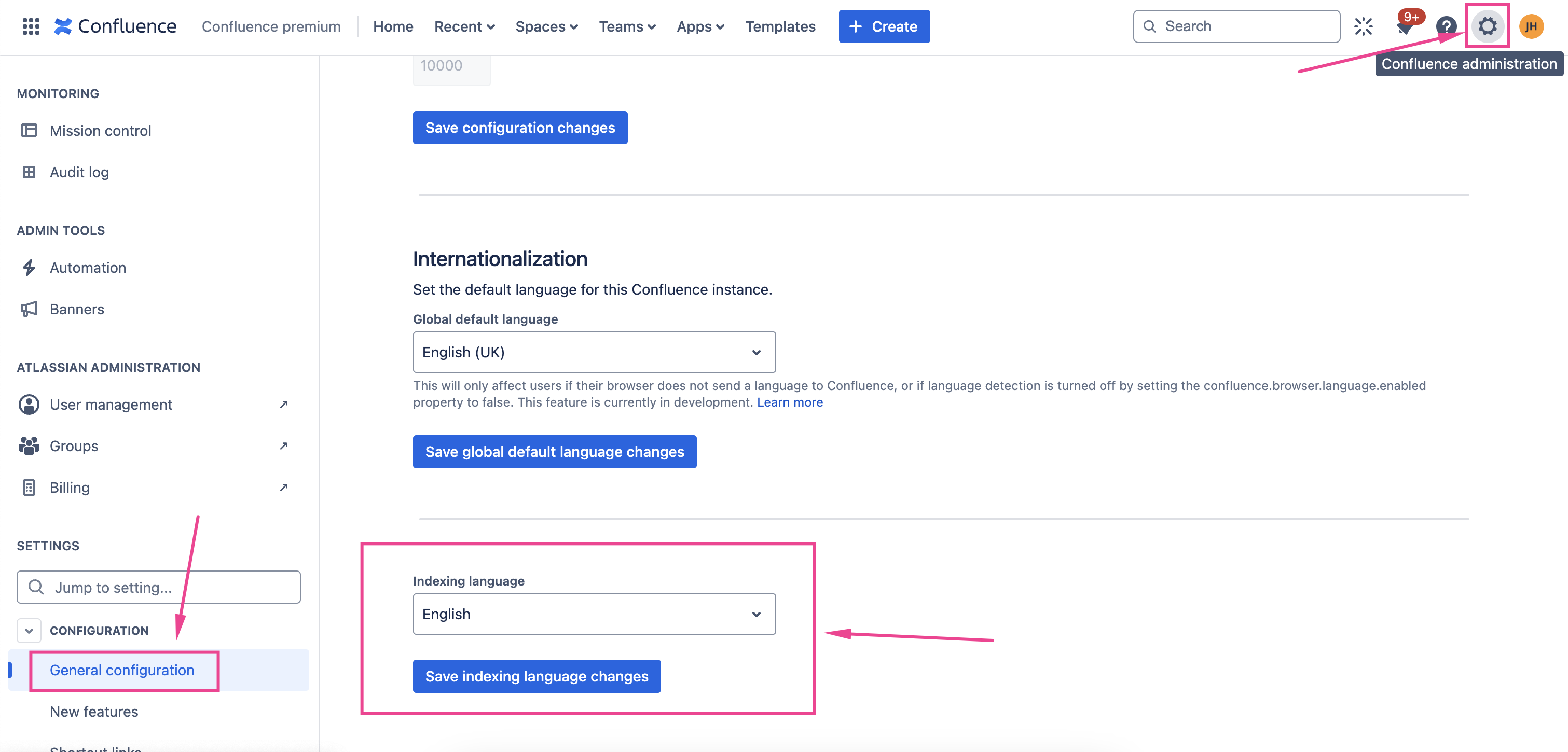Switch to the Templates menu item
The width and height of the screenshot is (1568, 752).
(780, 26)
